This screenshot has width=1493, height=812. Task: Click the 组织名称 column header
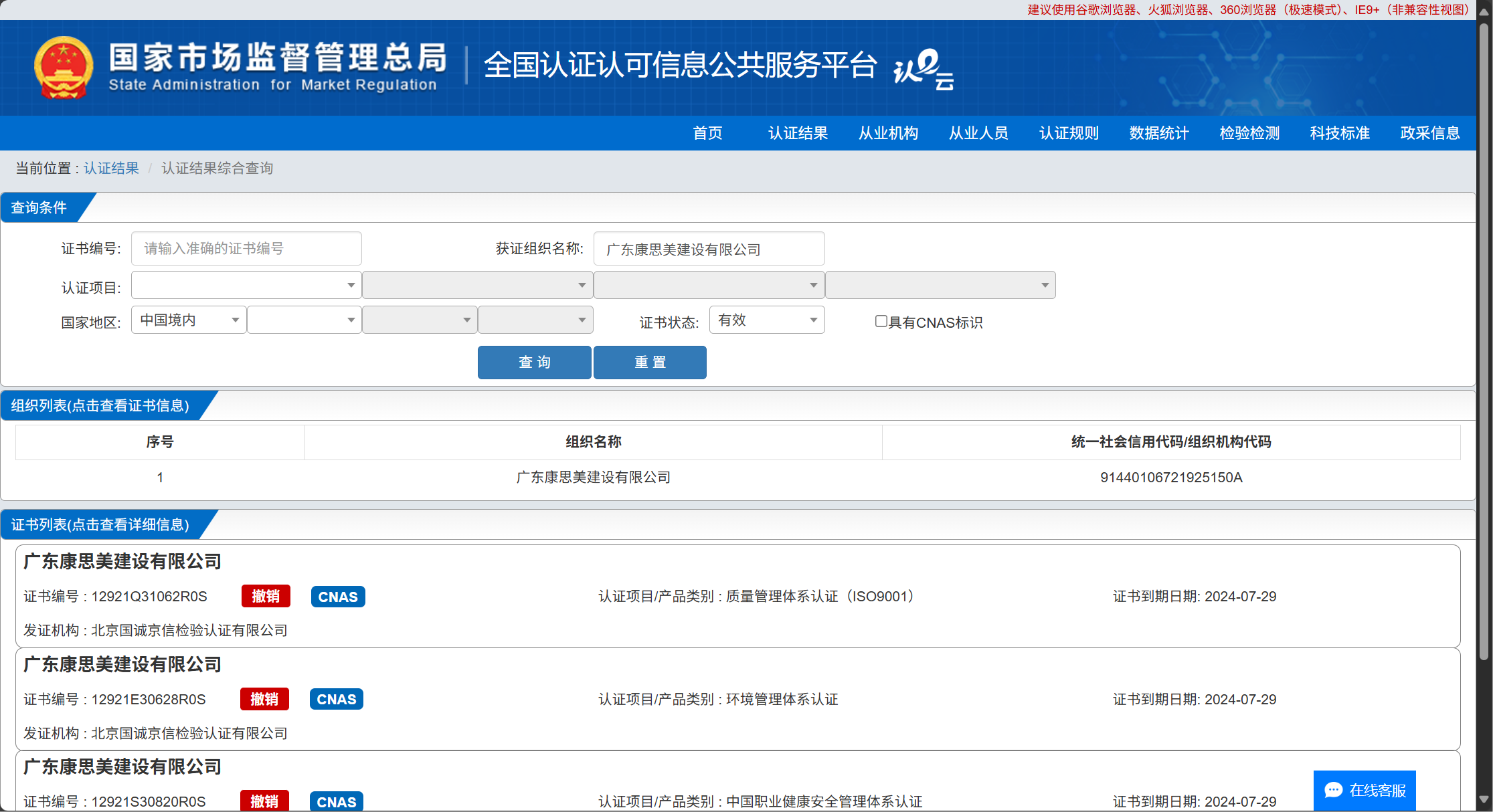(x=593, y=442)
